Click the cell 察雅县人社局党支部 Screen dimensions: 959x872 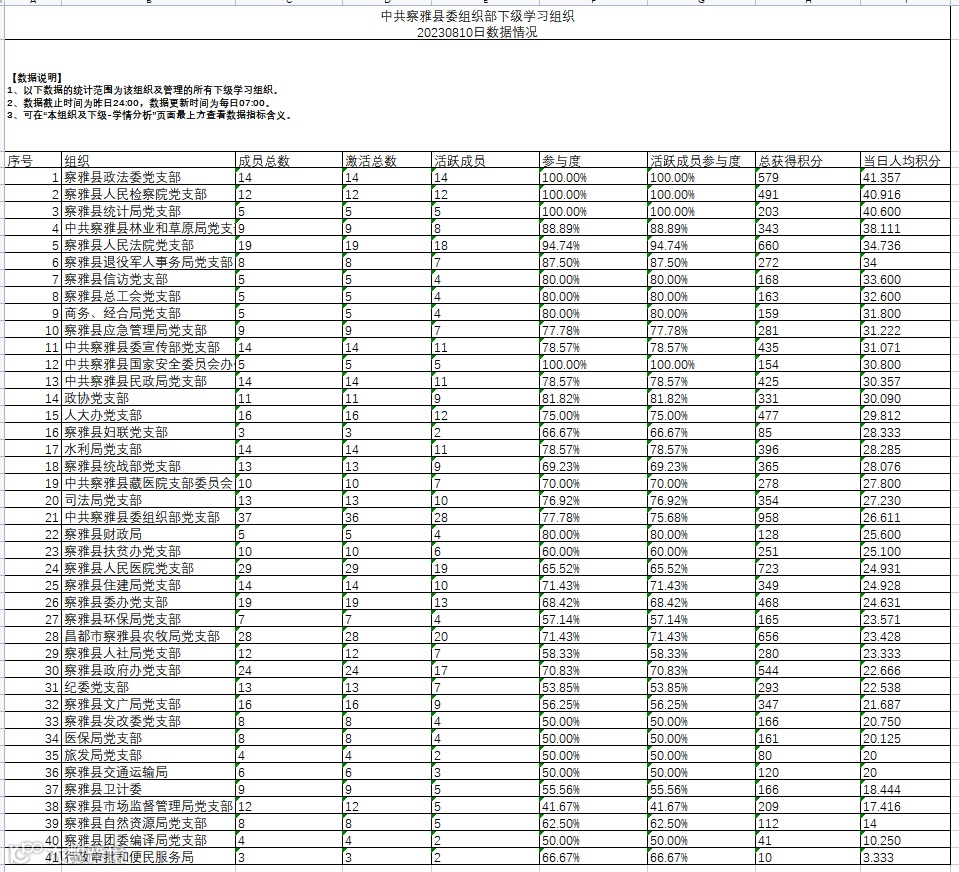149,654
